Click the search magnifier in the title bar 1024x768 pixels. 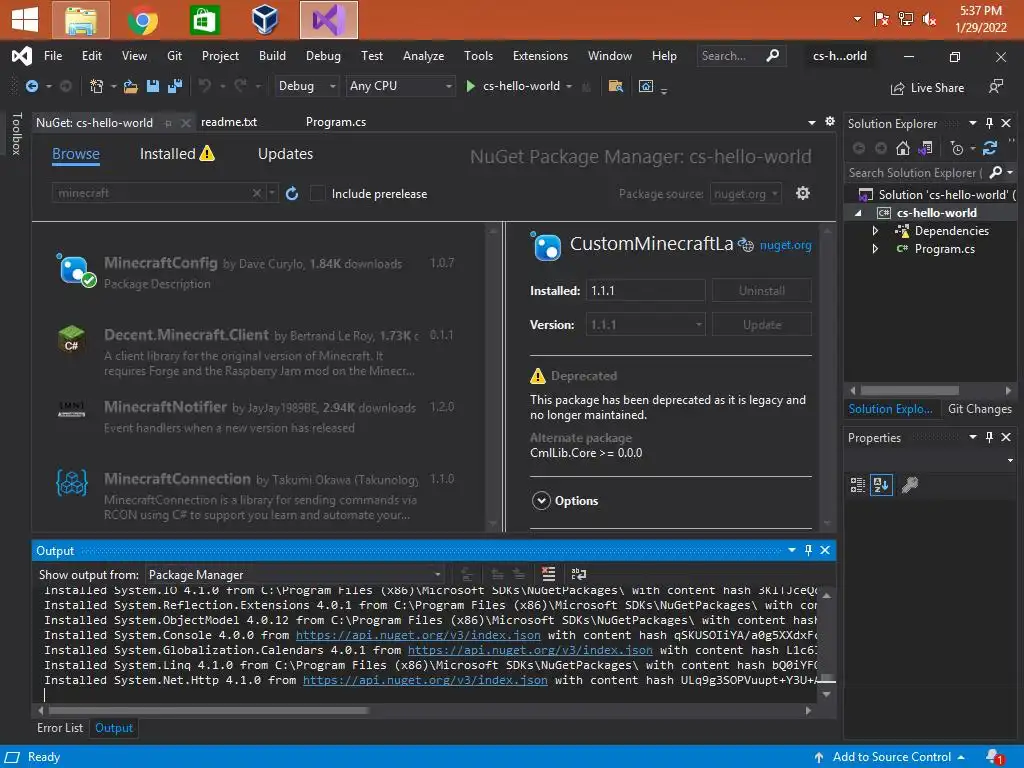pos(773,56)
